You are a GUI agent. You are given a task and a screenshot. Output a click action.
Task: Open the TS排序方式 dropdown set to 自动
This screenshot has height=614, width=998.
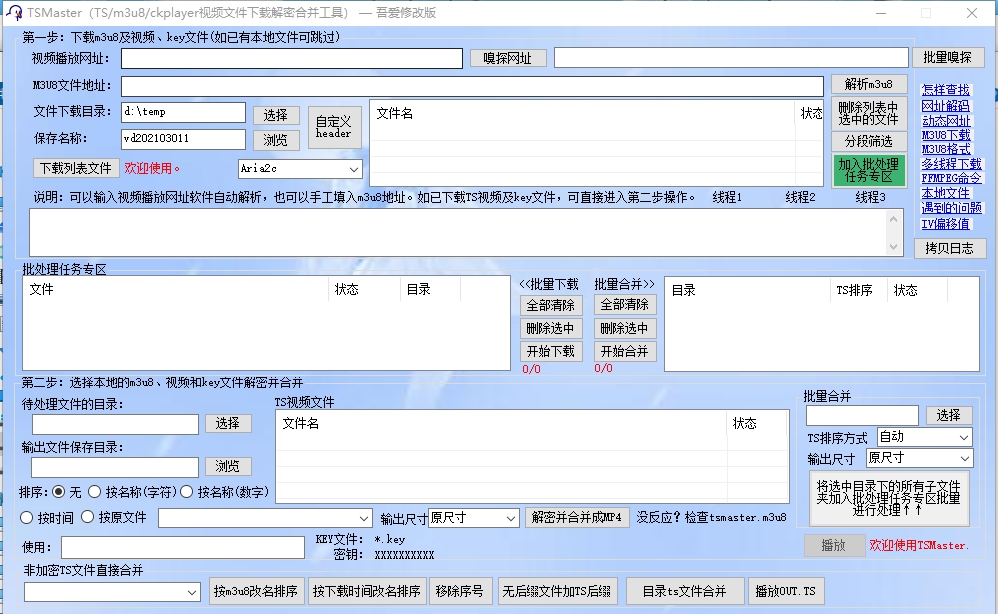925,437
